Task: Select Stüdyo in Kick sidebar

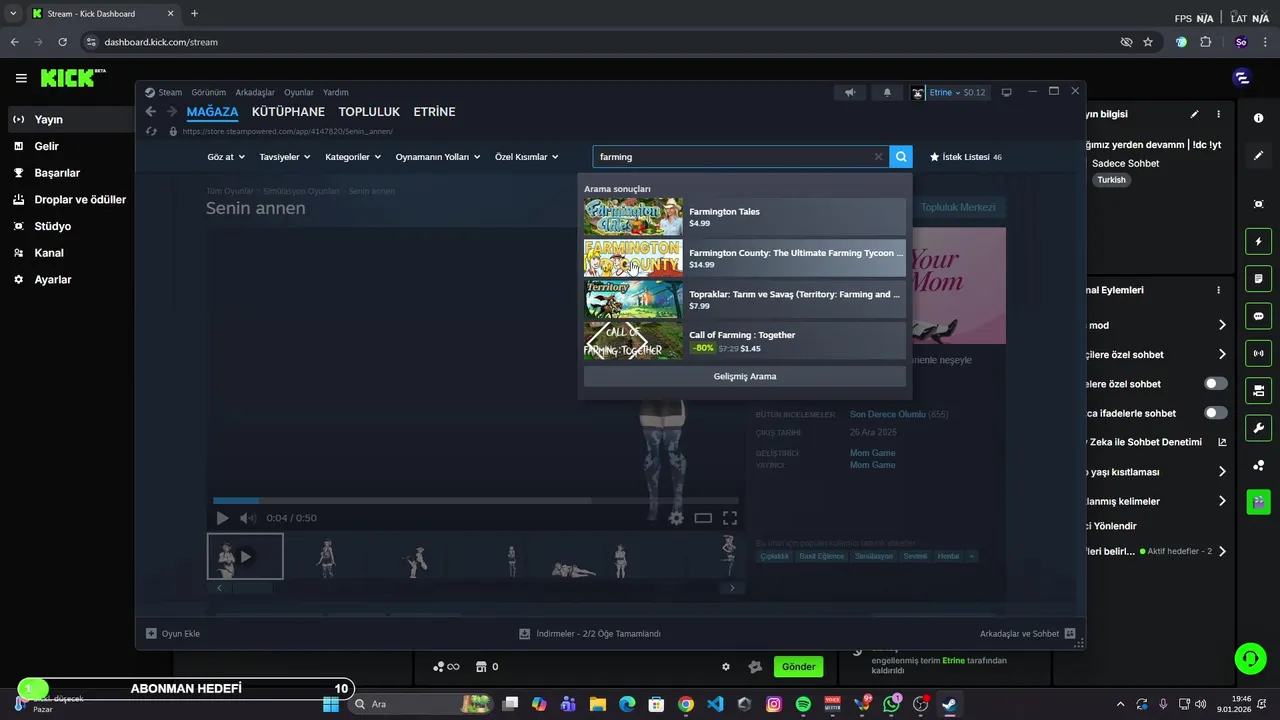Action: [52, 226]
